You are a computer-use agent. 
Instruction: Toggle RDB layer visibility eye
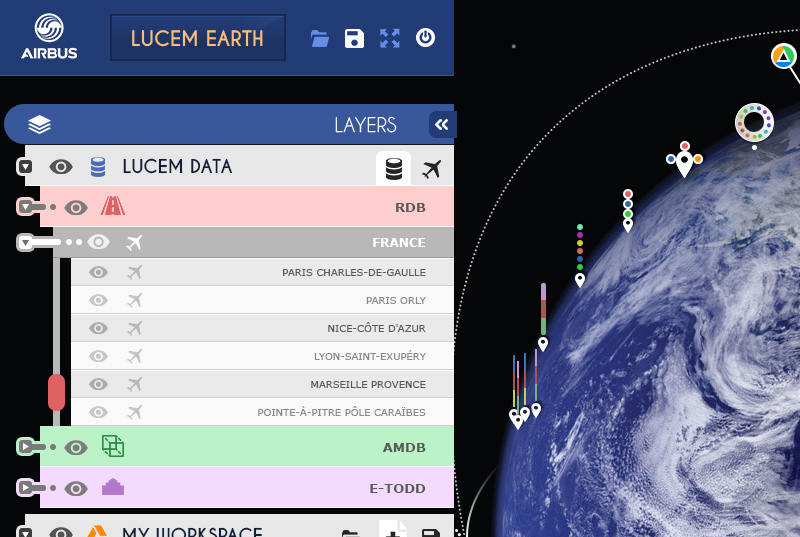[76, 208]
